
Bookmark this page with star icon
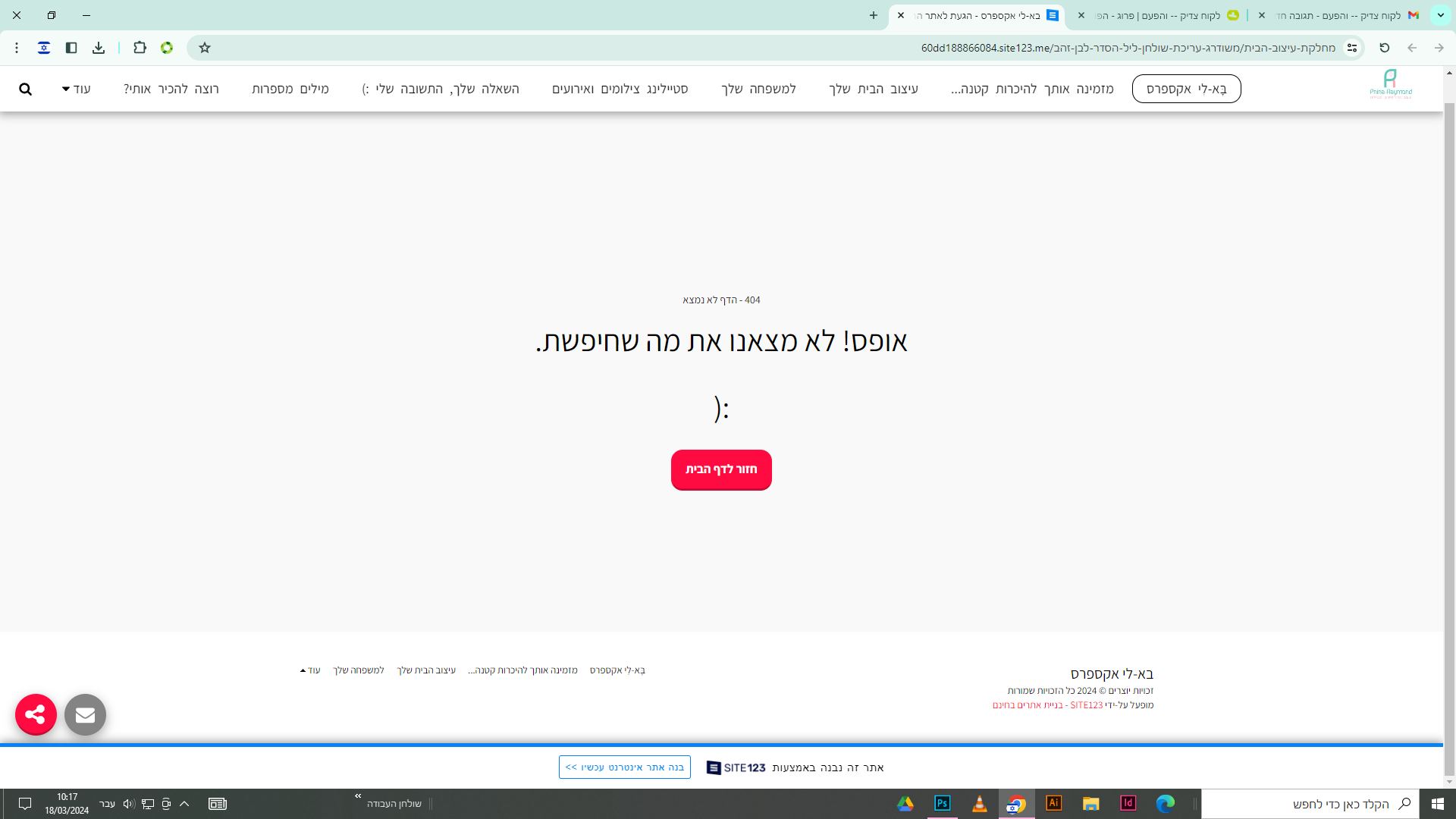pyautogui.click(x=205, y=48)
